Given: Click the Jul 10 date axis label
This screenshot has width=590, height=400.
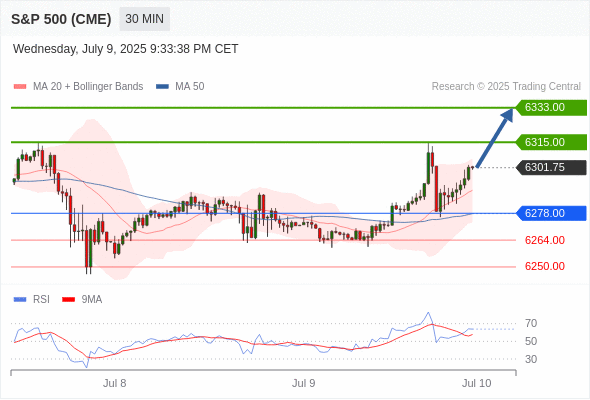Looking at the screenshot, I should (477, 383).
